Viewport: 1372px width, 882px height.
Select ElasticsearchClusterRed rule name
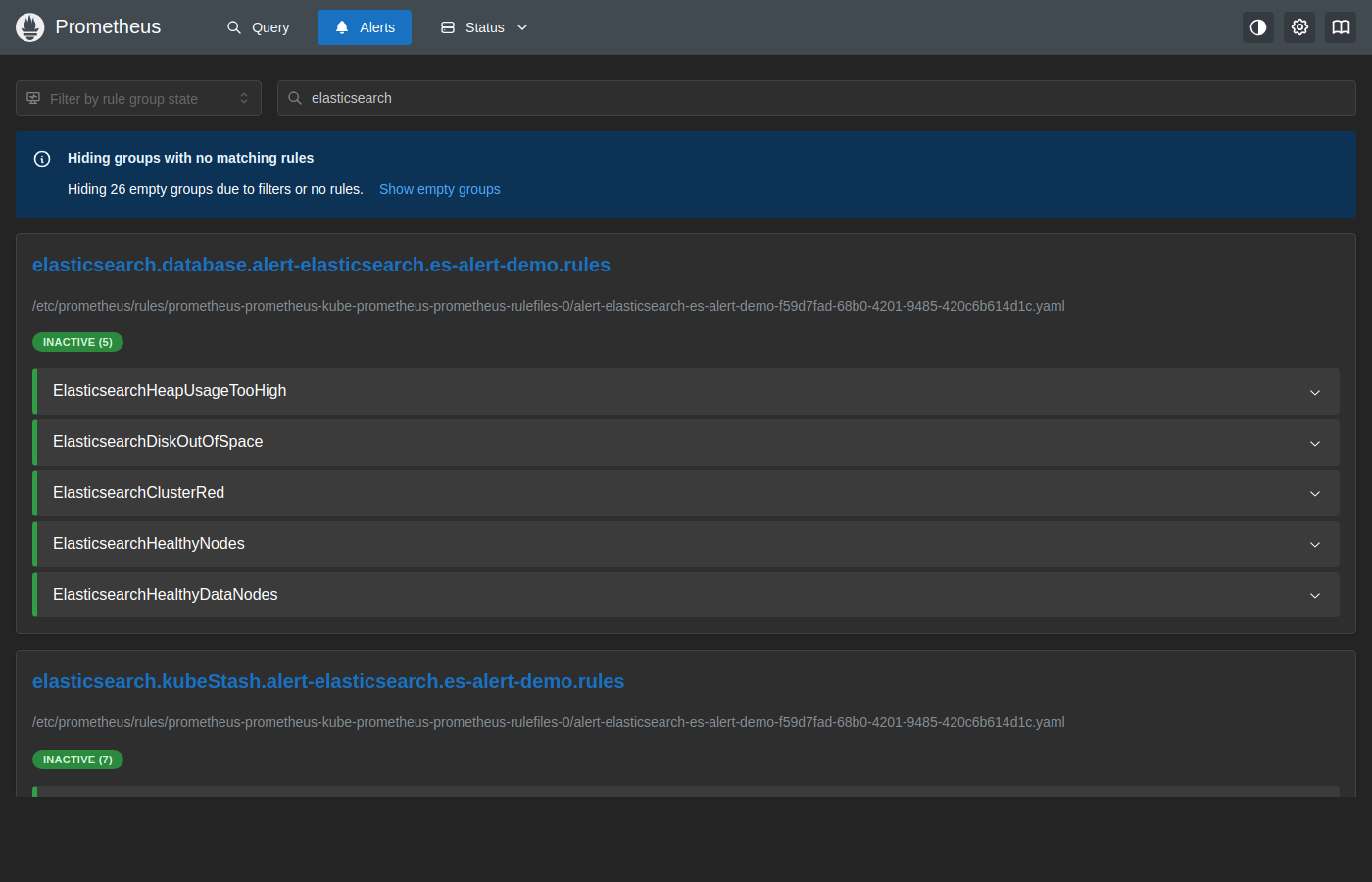coord(138,493)
